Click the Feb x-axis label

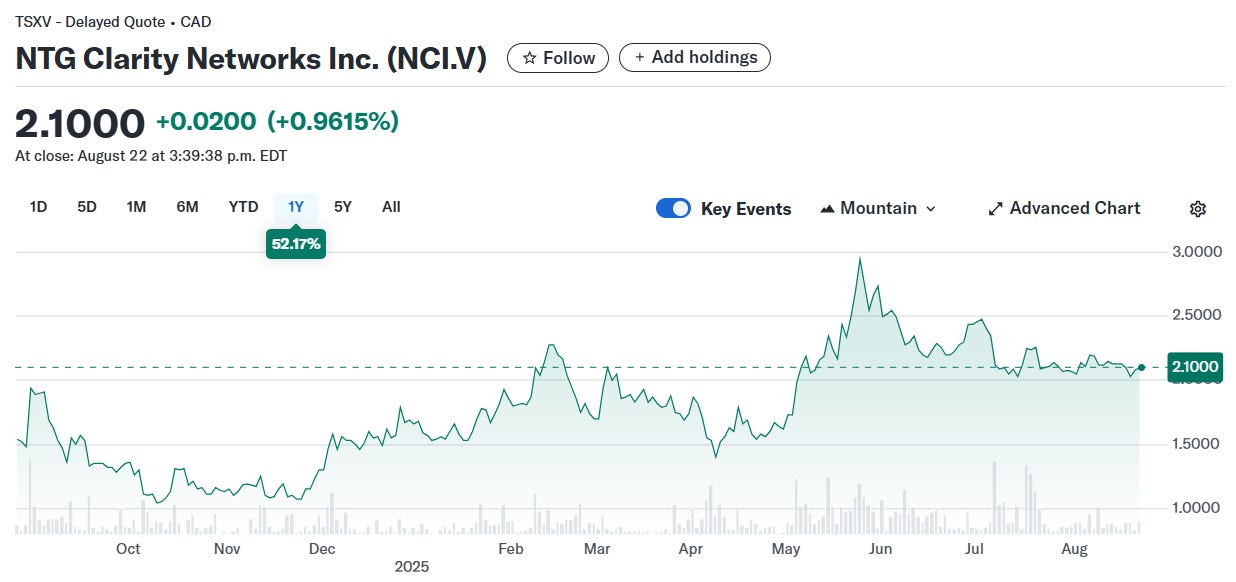coord(511,549)
